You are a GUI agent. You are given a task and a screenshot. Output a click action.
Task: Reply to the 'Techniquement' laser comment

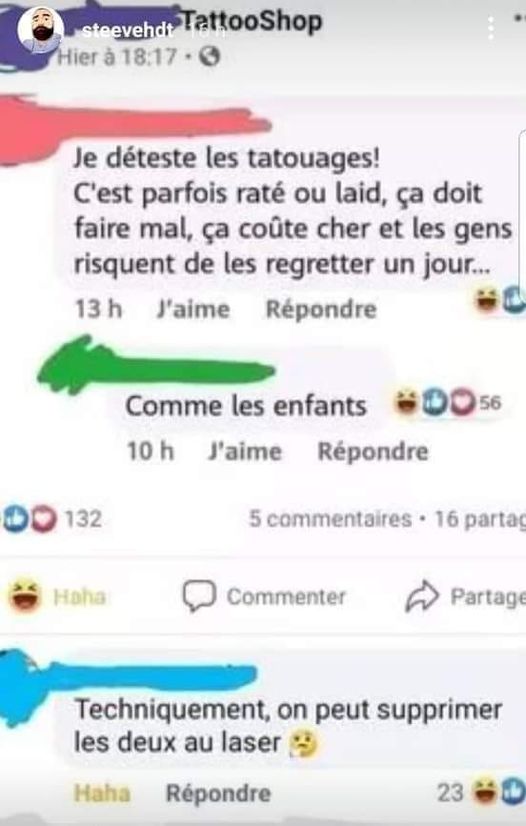[219, 793]
